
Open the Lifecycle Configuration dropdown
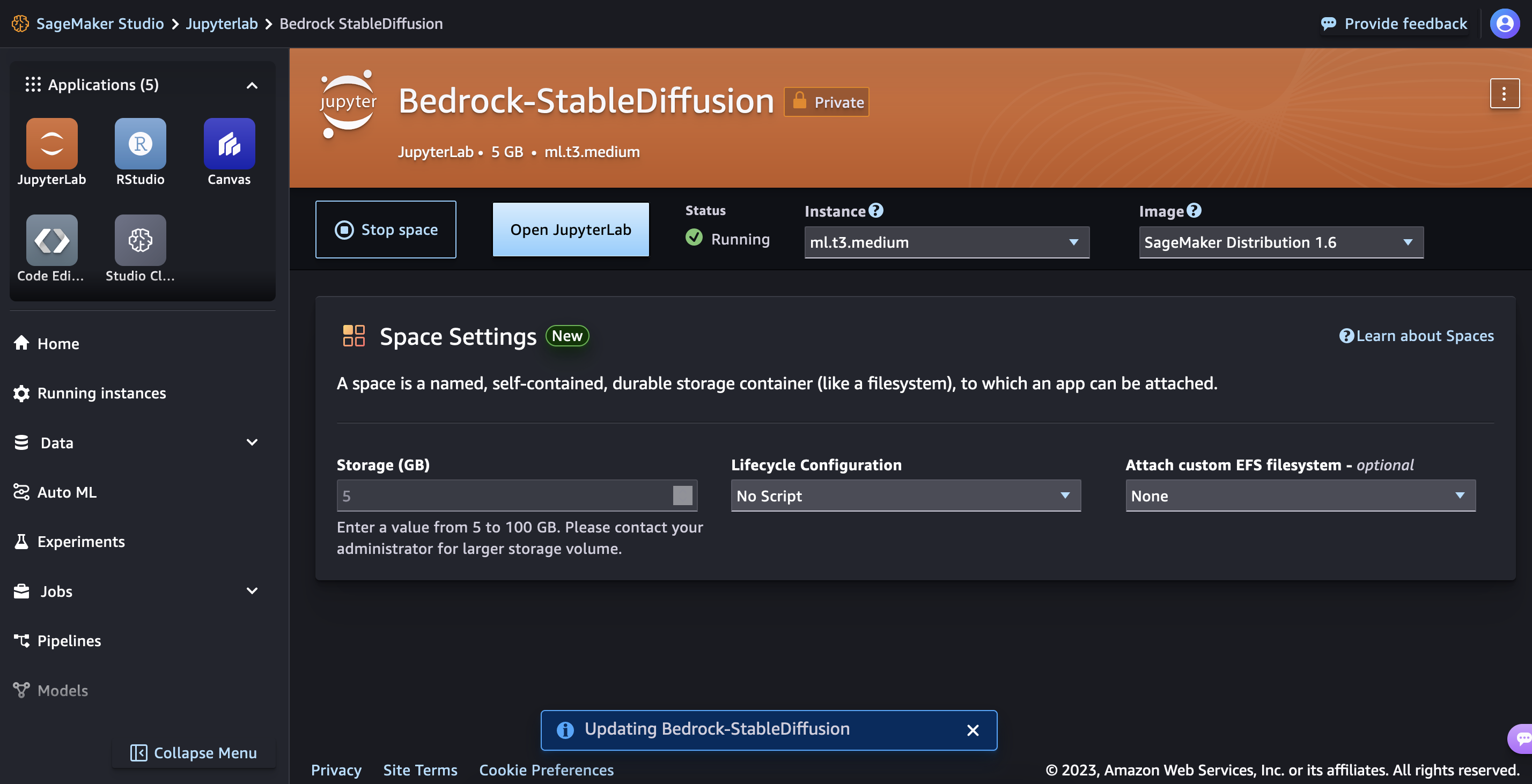pyautogui.click(x=906, y=495)
